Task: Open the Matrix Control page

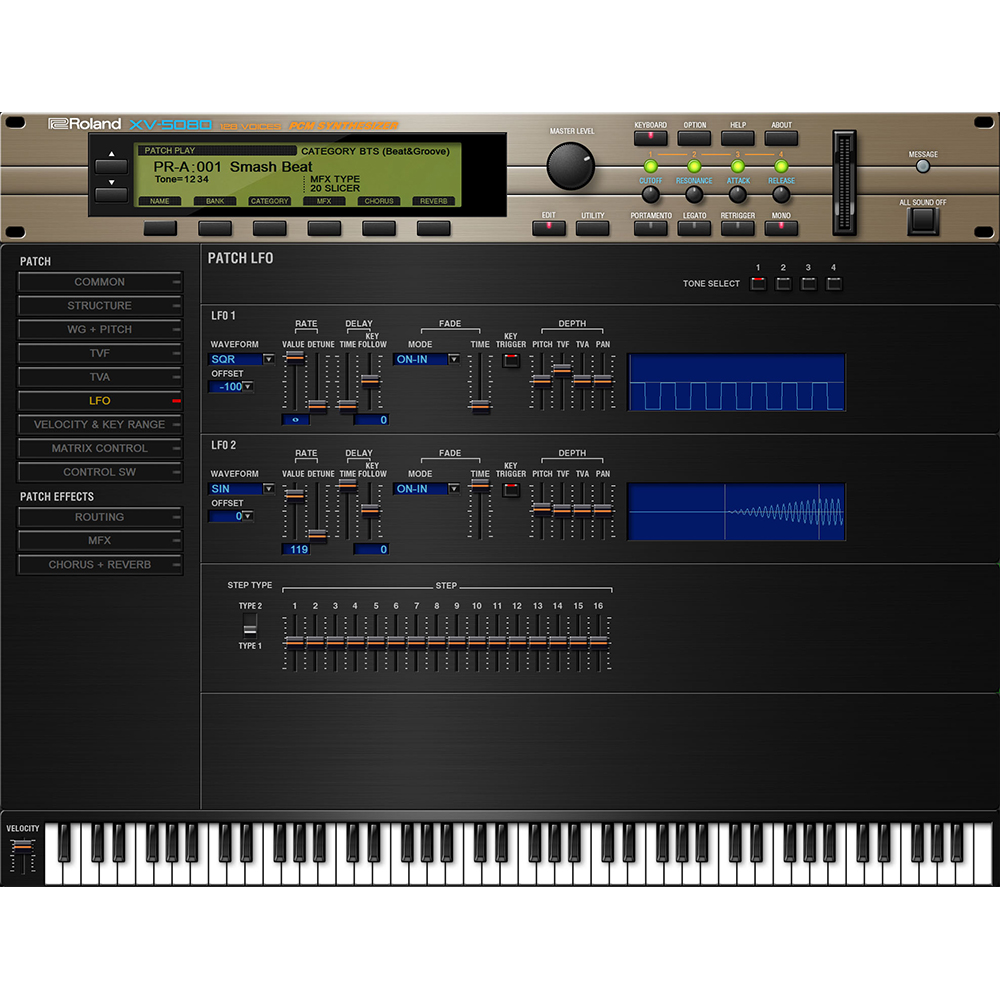Action: [x=100, y=448]
